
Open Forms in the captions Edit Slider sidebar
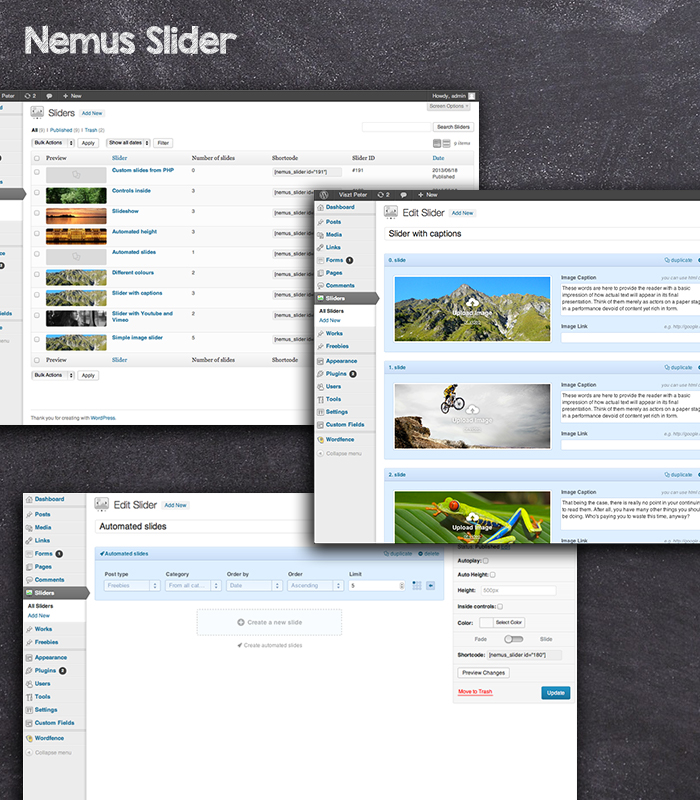pos(334,260)
